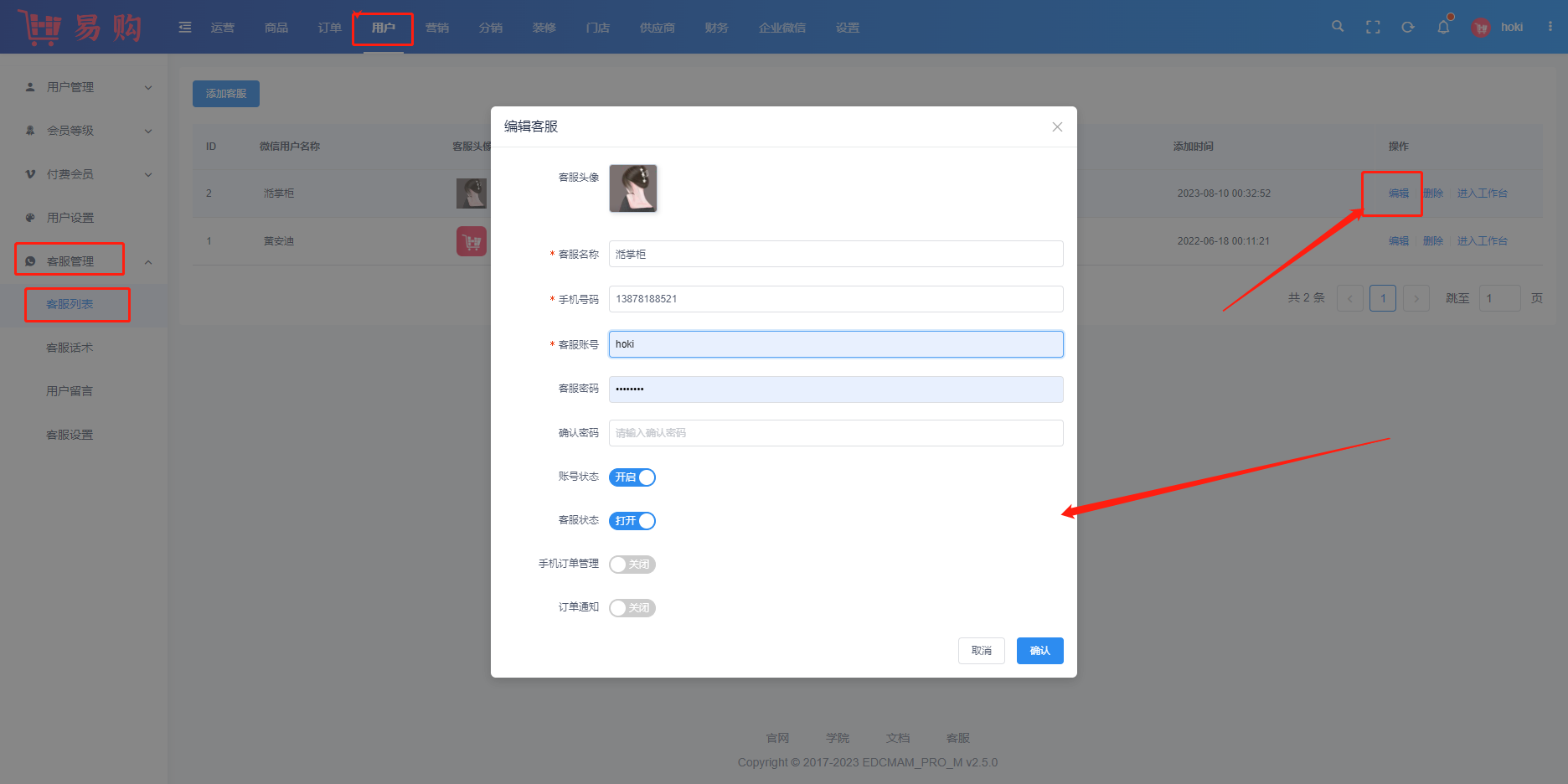The image size is (1568, 784).
Task: Enable the 手机订单管理 switch
Action: [x=632, y=565]
